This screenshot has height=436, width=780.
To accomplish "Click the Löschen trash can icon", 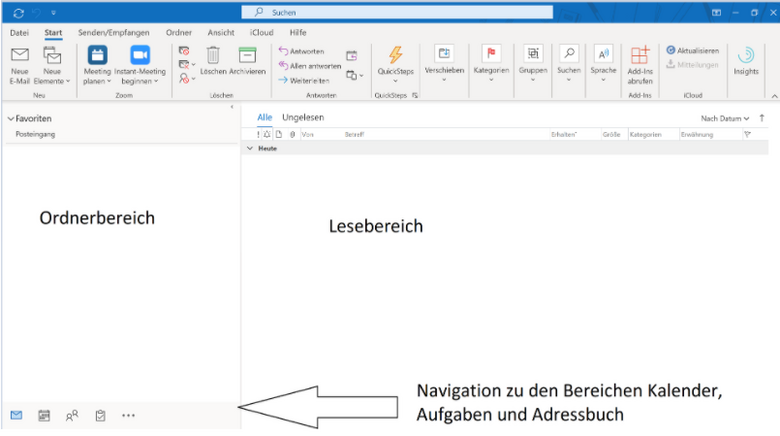I will pos(213,55).
